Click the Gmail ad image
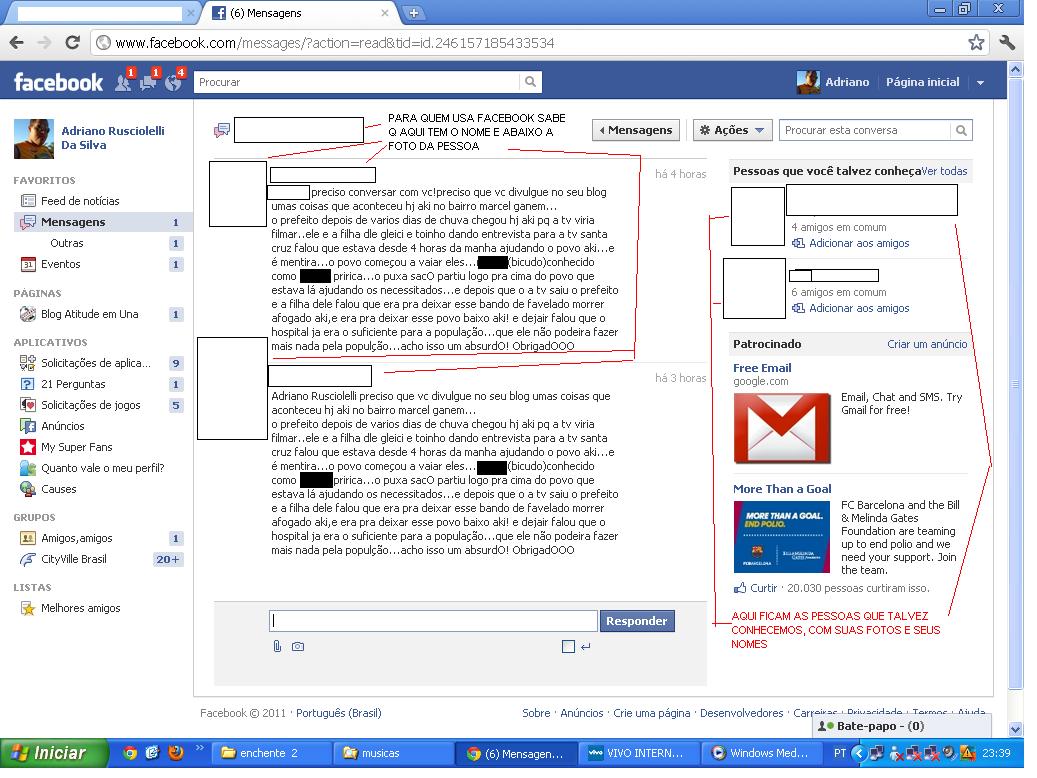This screenshot has width=1037, height=778. [x=782, y=428]
